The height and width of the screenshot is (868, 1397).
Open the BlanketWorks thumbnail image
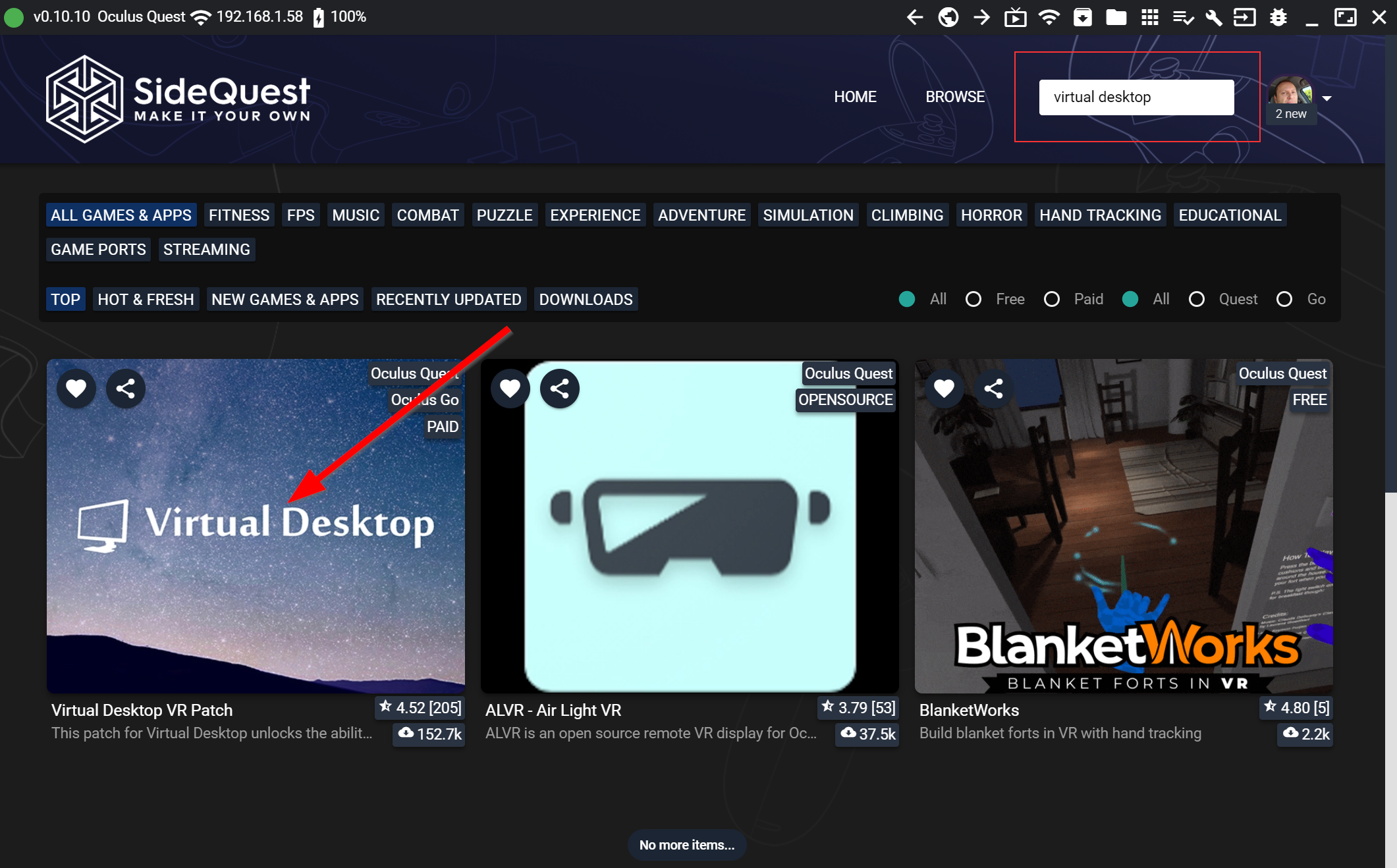point(1124,526)
